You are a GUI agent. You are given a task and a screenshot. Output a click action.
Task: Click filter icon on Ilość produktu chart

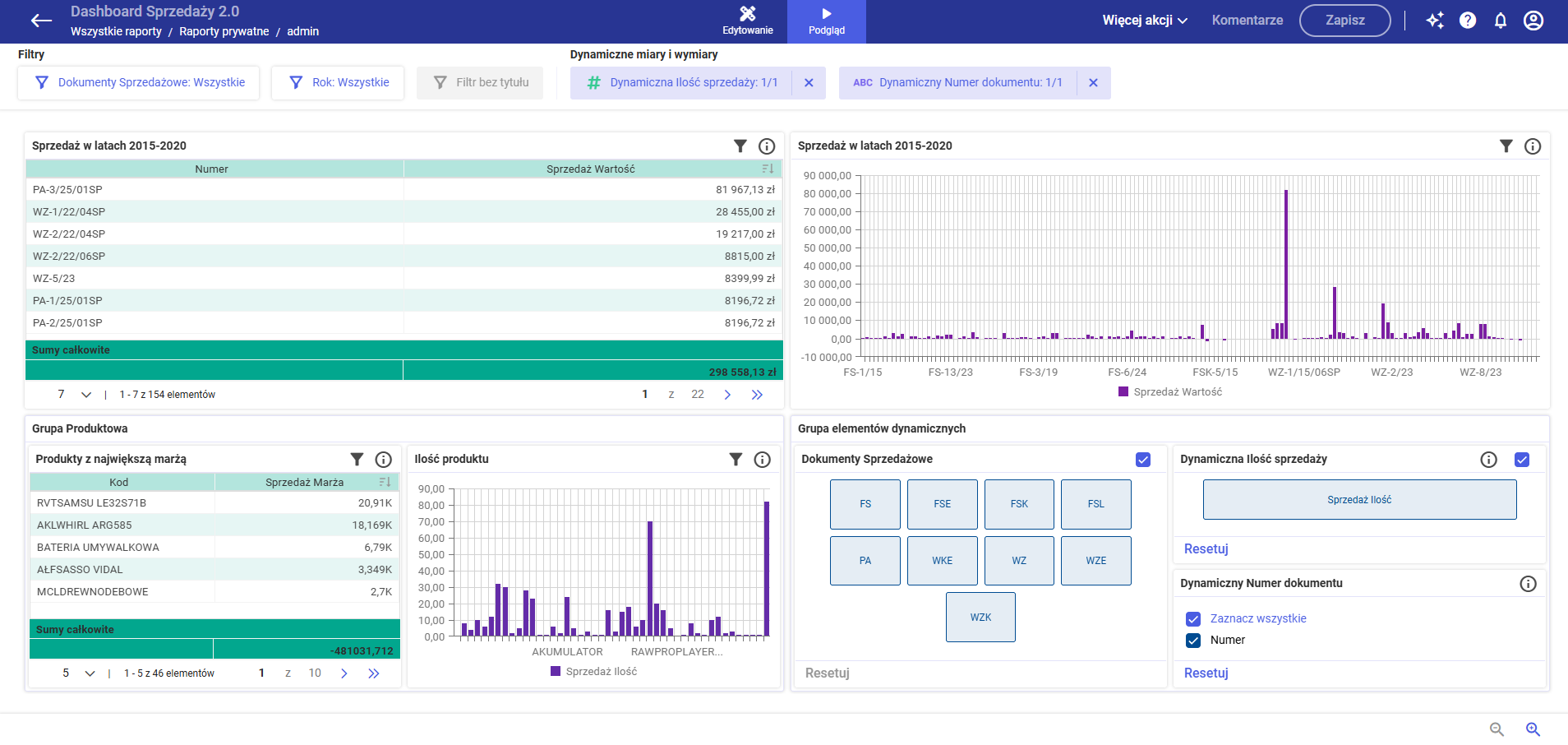pos(736,460)
